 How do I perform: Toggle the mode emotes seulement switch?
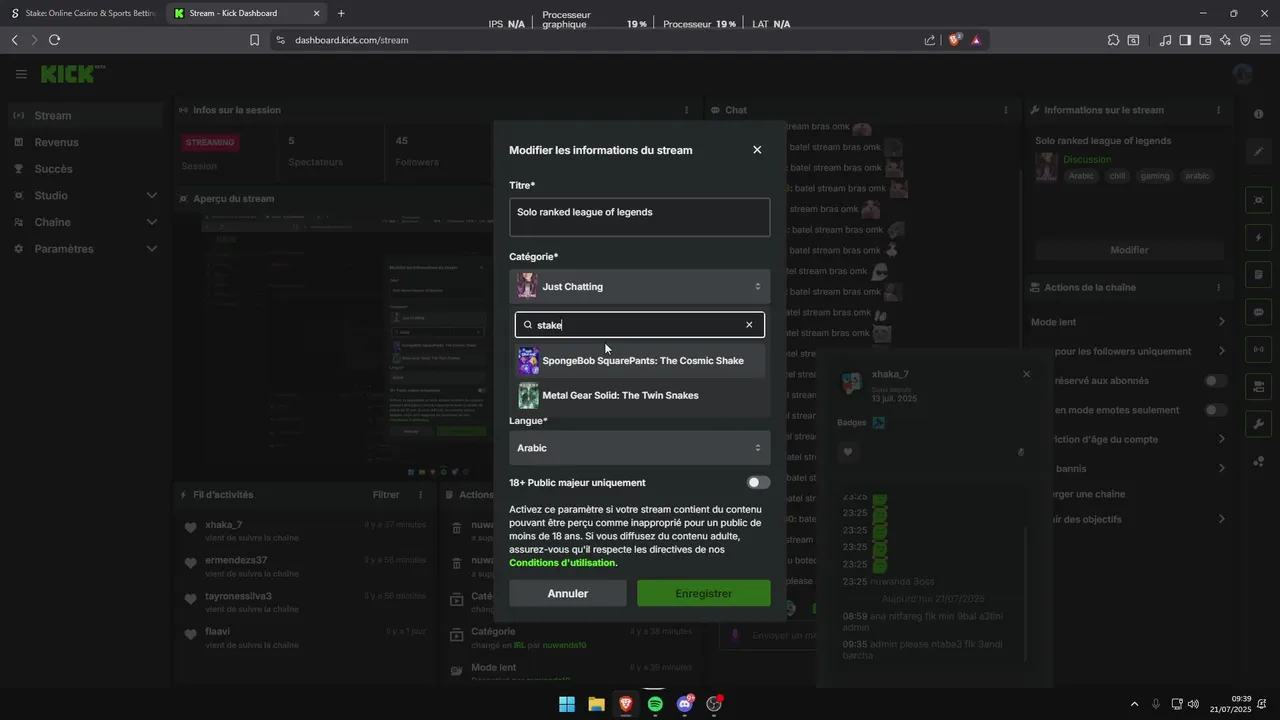coord(1216,410)
